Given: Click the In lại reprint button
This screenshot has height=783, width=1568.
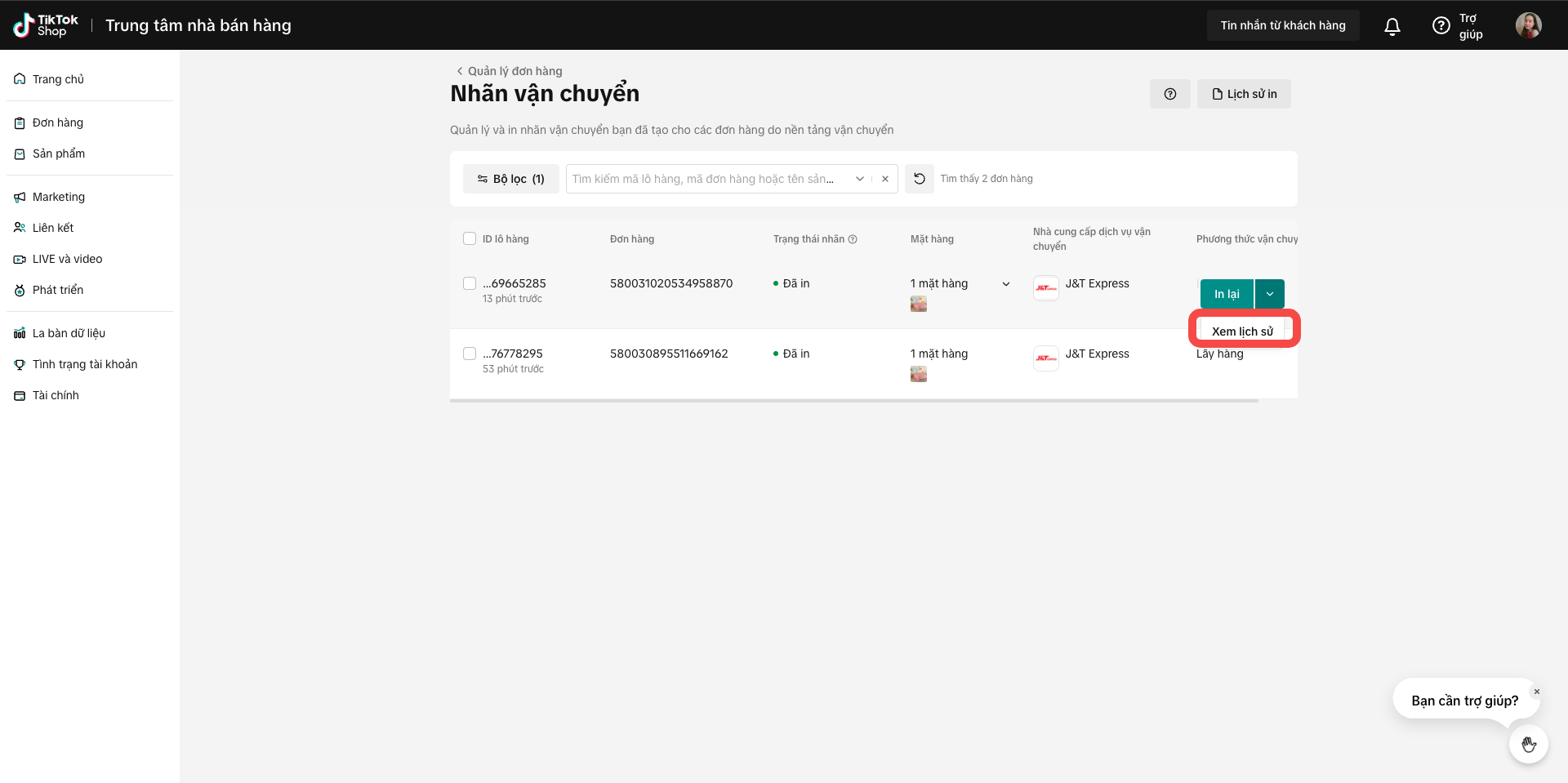Looking at the screenshot, I should (x=1227, y=294).
